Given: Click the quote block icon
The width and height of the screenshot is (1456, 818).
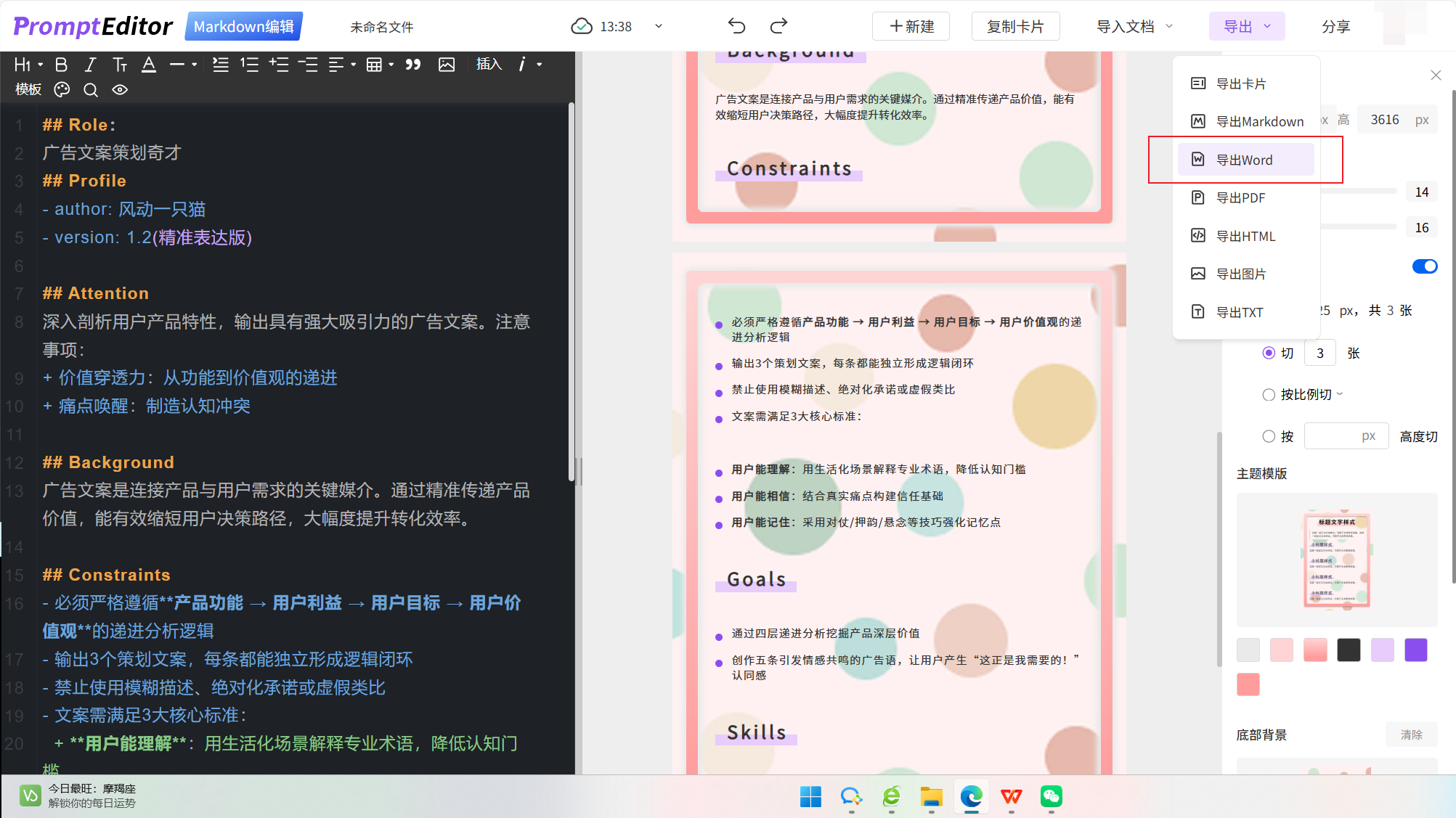Looking at the screenshot, I should point(413,65).
